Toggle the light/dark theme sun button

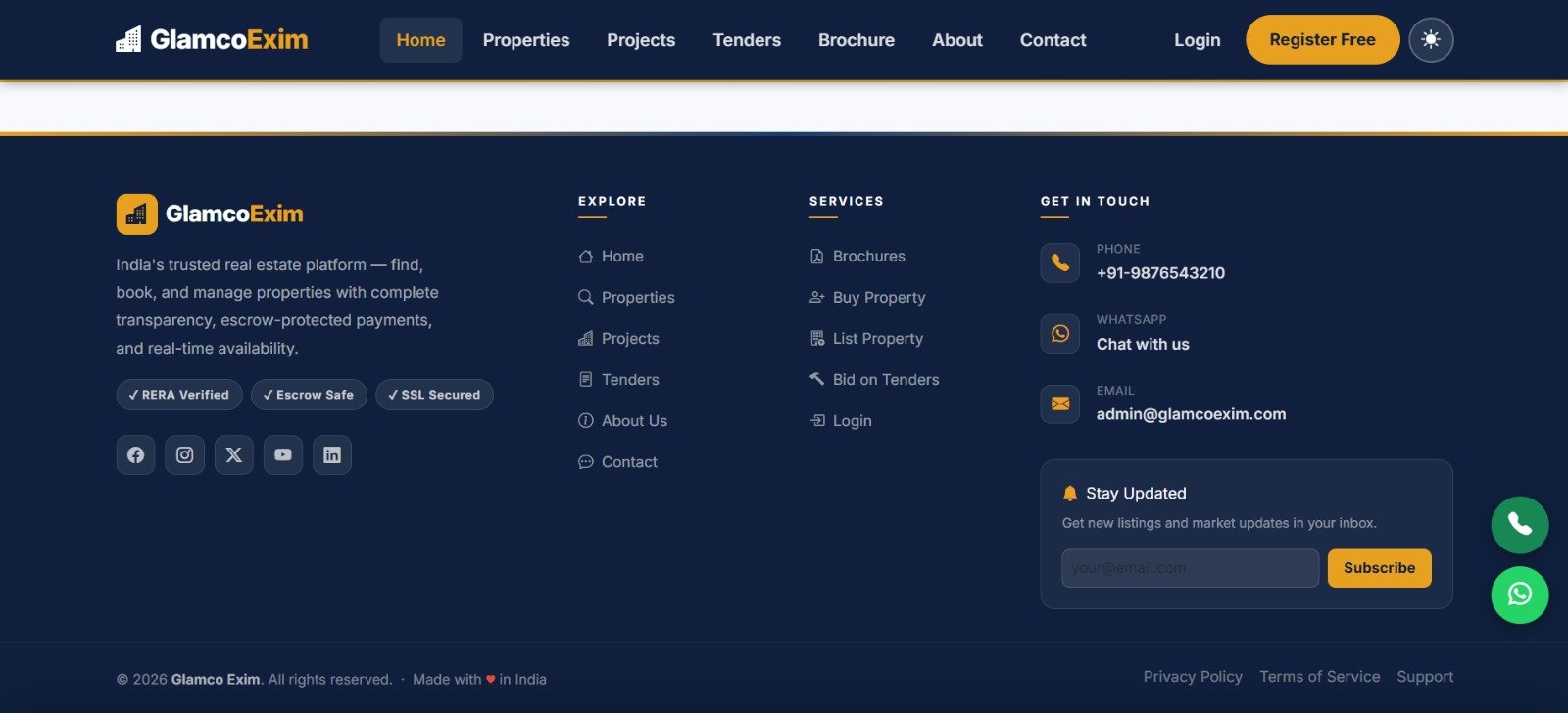(1430, 40)
